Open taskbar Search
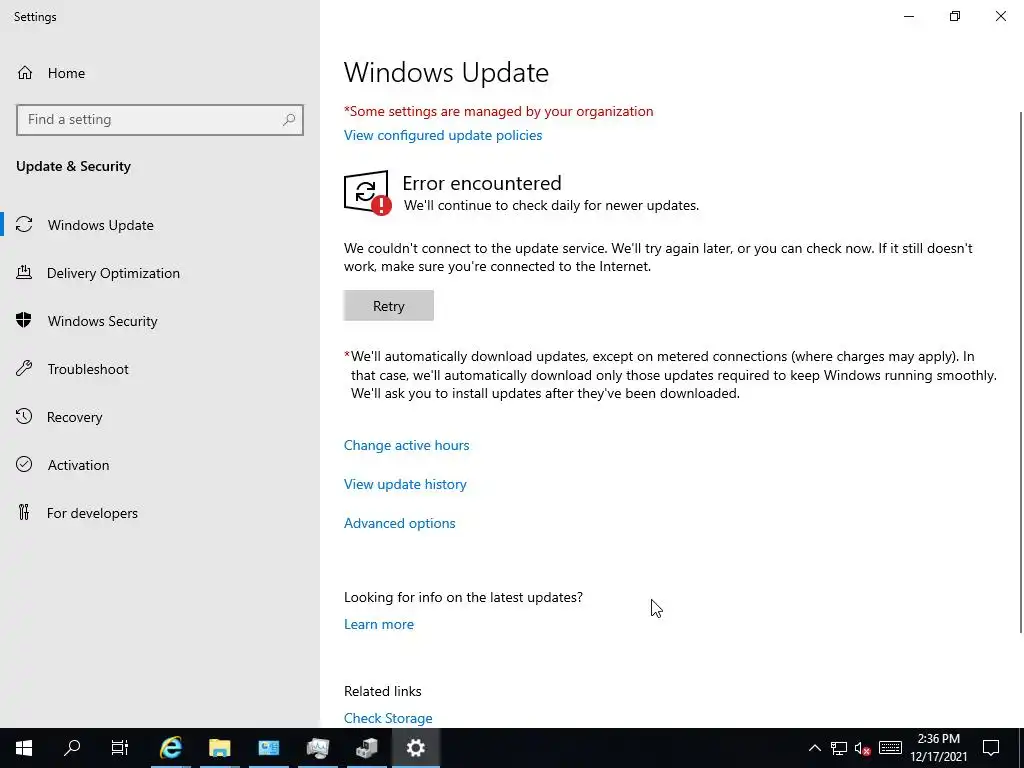The image size is (1024, 768). 72,748
